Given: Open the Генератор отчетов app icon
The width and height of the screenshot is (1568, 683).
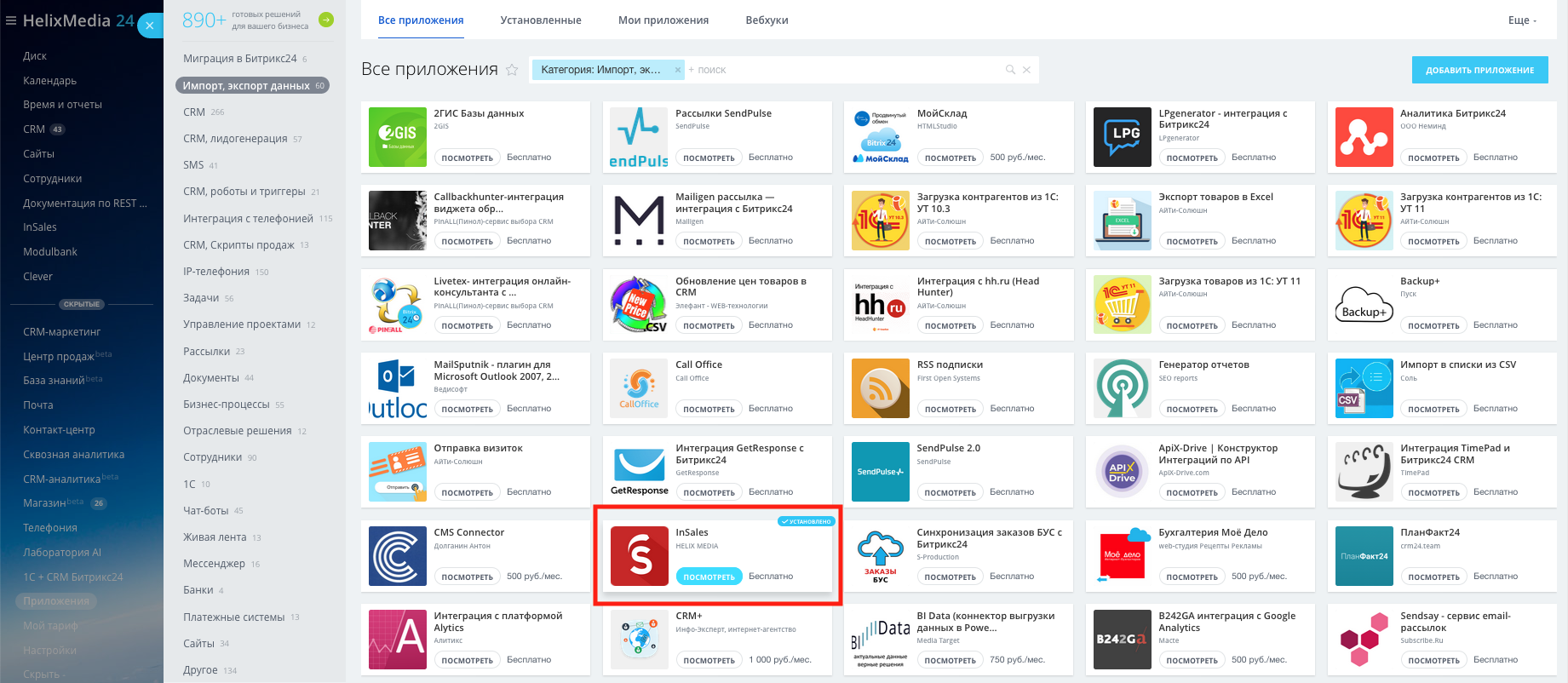Looking at the screenshot, I should coord(1123,388).
